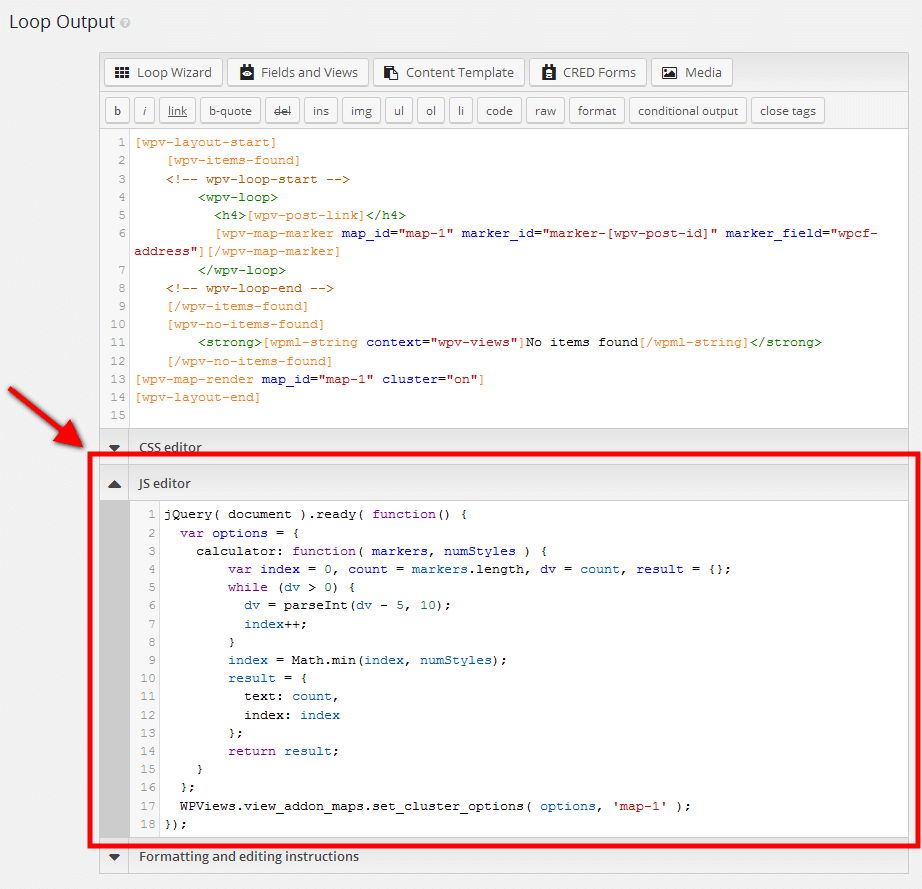Open Fields and Views dialog
This screenshot has height=889, width=922.
[x=298, y=72]
